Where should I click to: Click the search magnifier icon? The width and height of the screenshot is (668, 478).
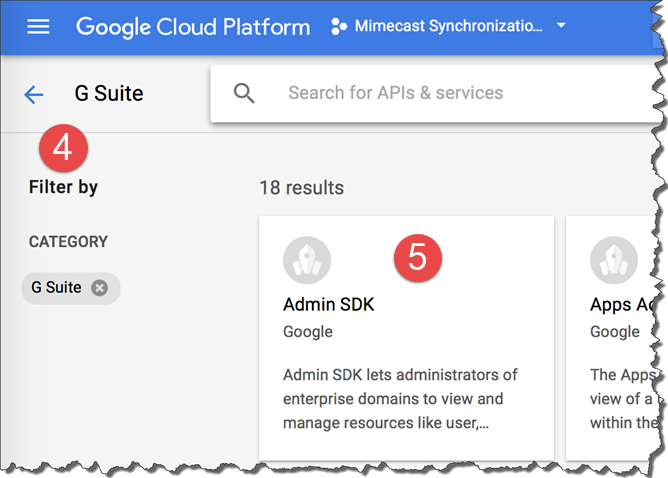[x=244, y=93]
